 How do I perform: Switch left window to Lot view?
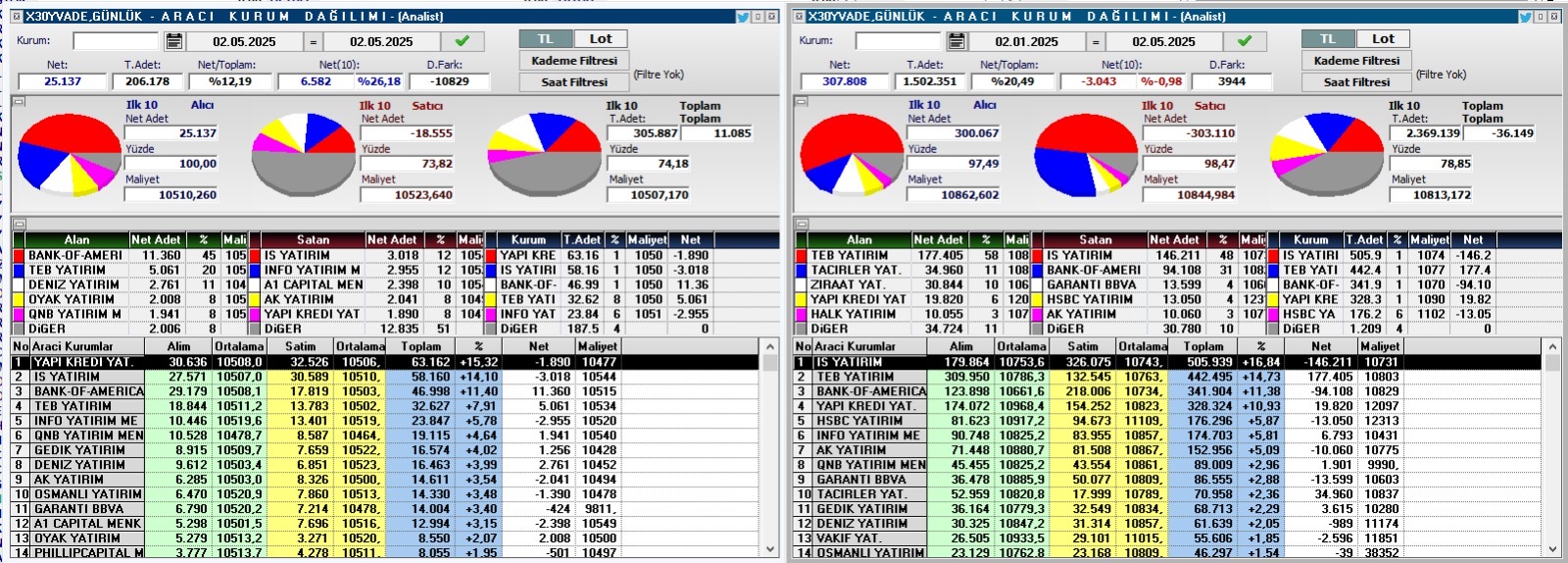(600, 39)
